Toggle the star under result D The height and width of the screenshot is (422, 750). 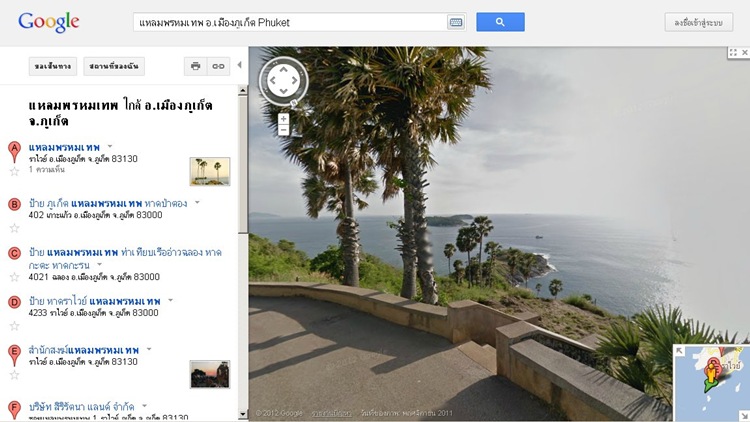tap(14, 326)
